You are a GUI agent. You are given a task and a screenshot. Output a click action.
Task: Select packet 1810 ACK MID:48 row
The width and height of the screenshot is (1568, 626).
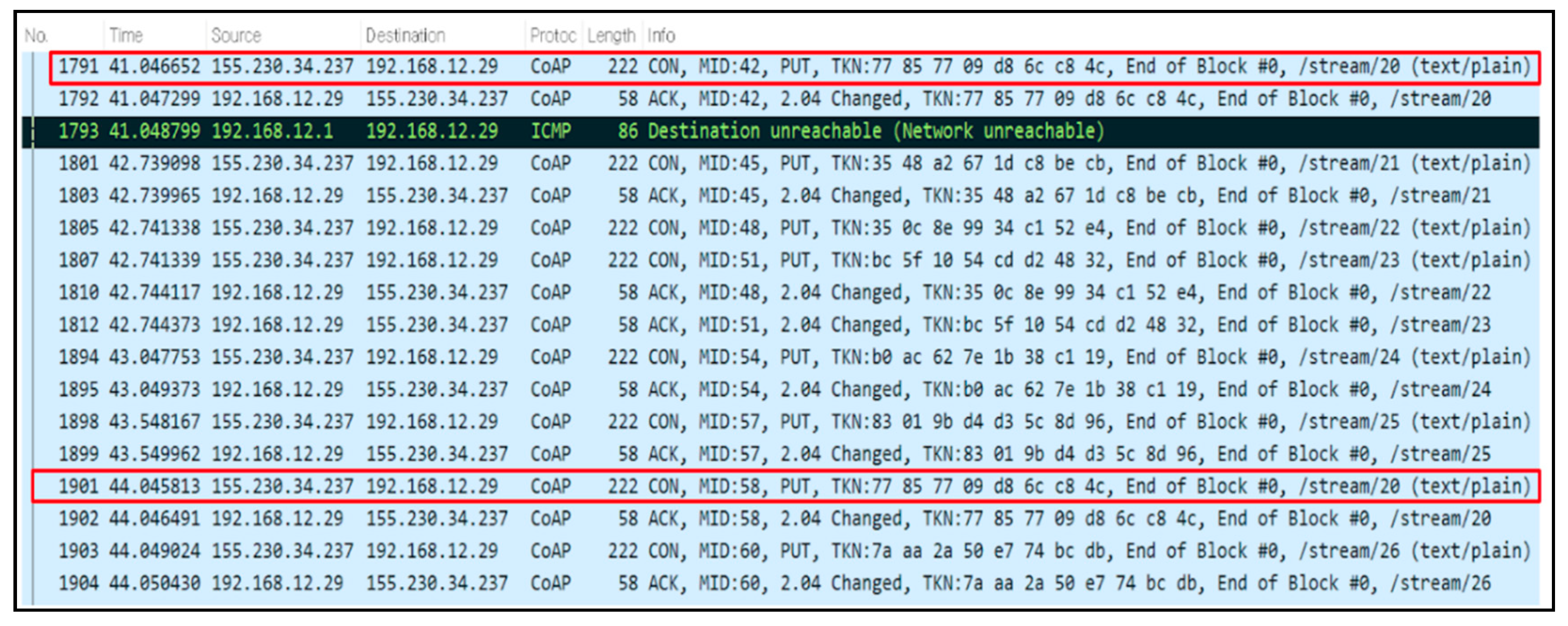tap(791, 292)
